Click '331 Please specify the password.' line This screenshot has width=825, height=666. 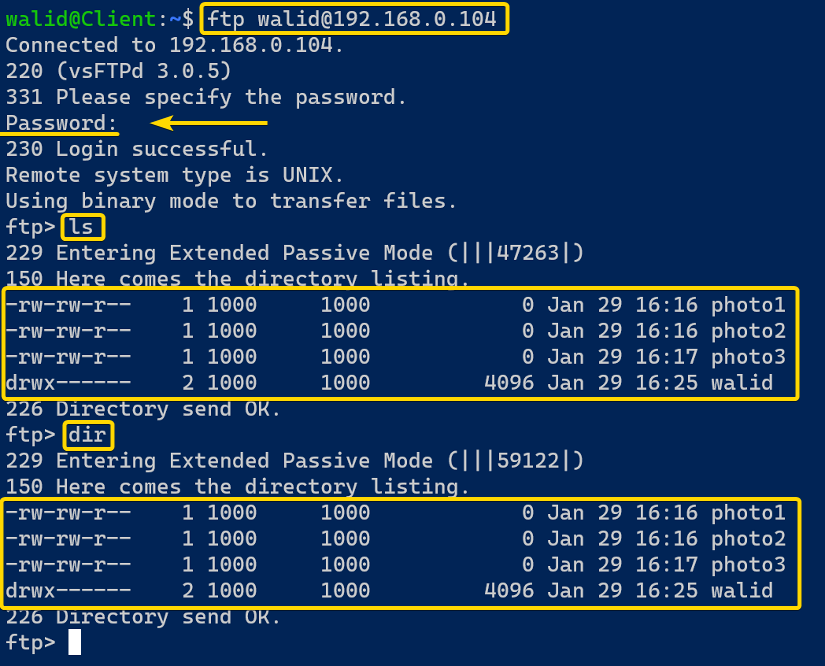click(206, 97)
